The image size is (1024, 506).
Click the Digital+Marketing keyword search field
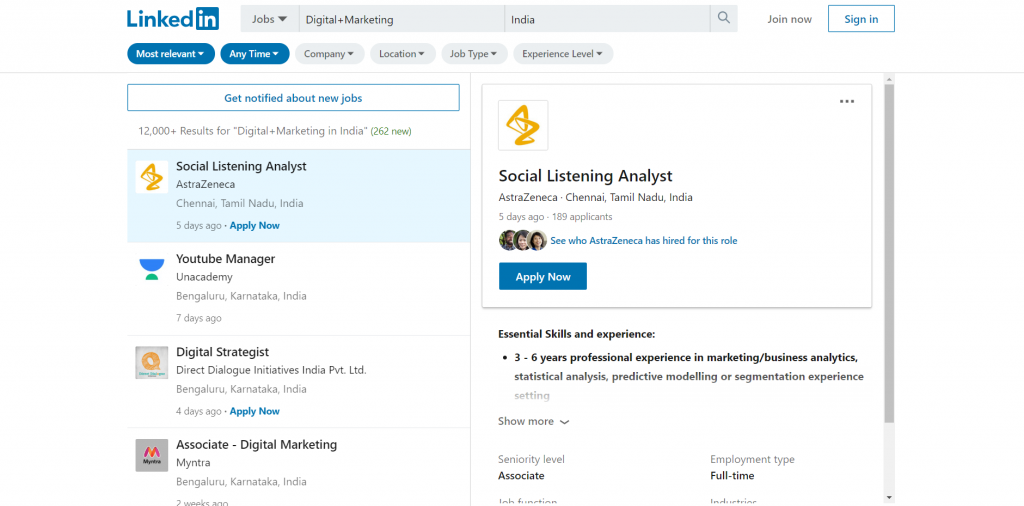(x=402, y=19)
